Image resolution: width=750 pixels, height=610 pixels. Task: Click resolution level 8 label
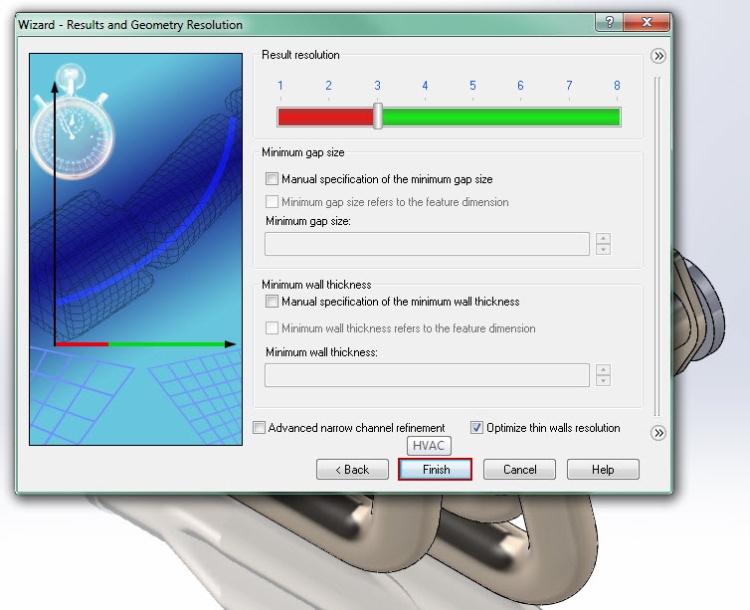(617, 86)
